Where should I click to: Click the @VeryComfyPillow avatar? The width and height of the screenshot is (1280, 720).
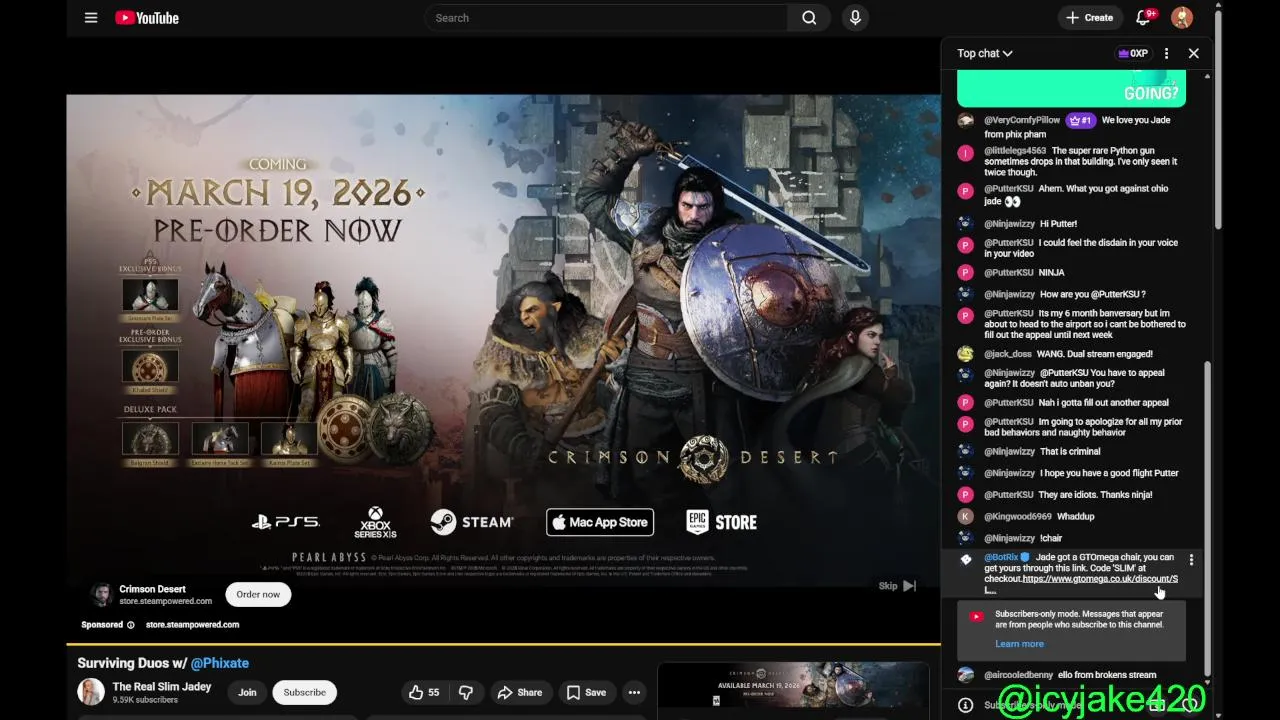pyautogui.click(x=965, y=120)
